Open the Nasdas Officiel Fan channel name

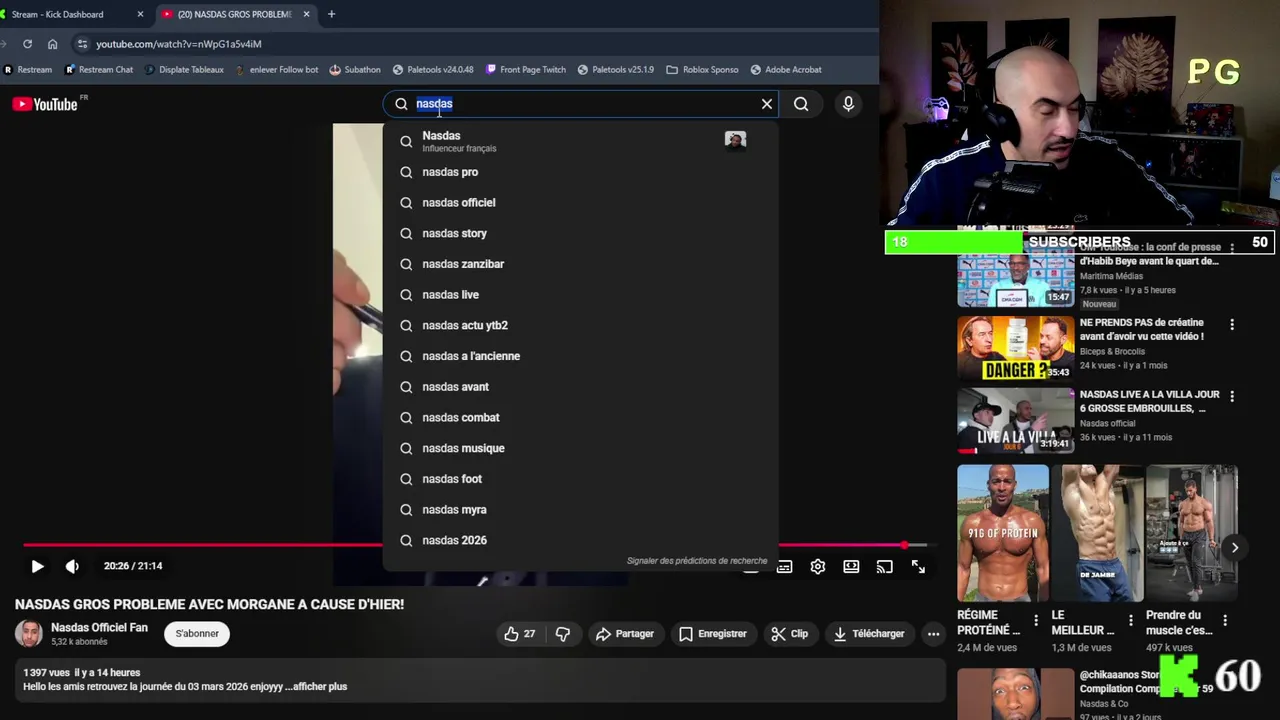pyautogui.click(x=99, y=627)
